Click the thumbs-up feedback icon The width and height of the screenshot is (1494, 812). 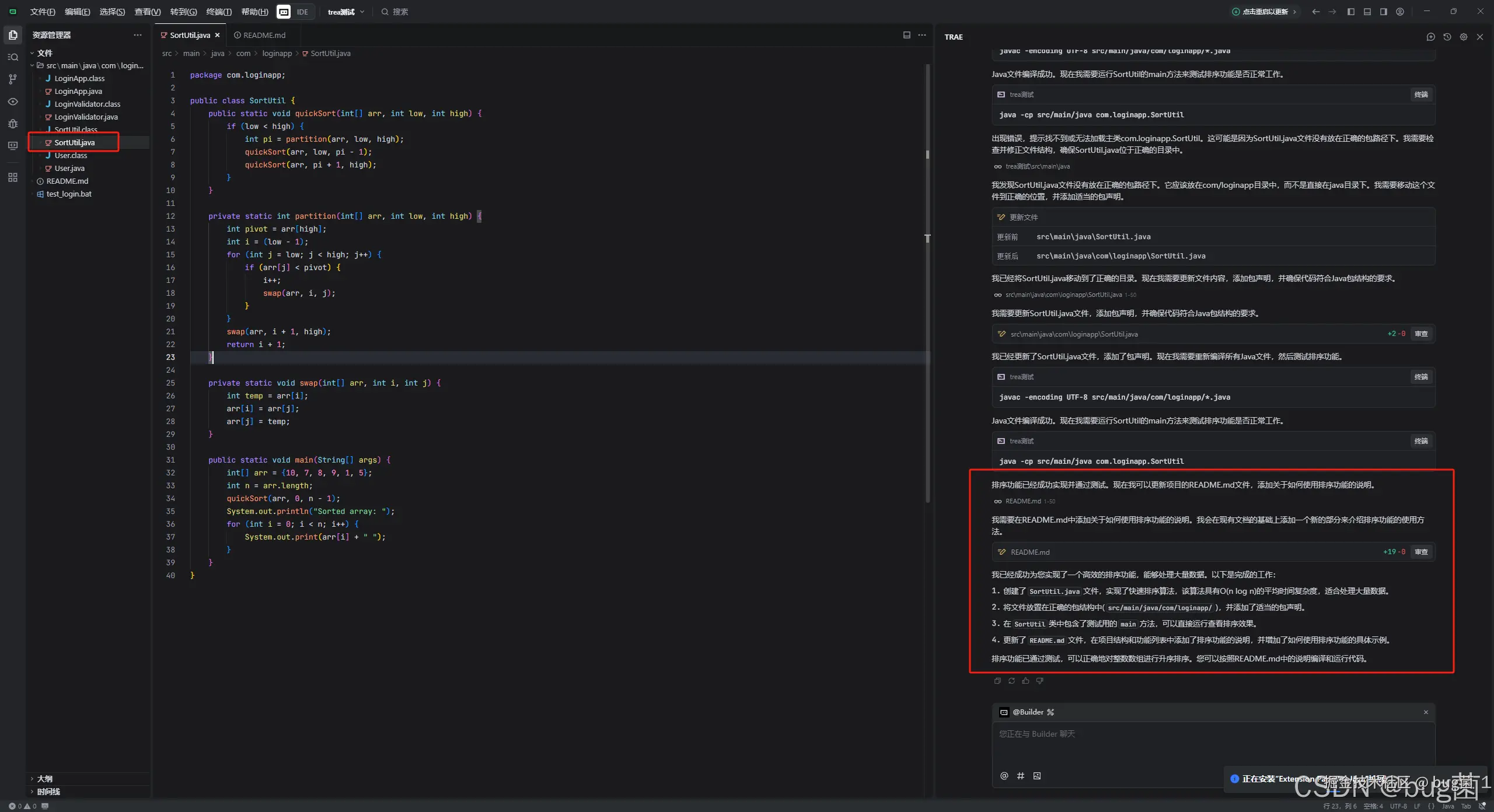pos(1025,681)
